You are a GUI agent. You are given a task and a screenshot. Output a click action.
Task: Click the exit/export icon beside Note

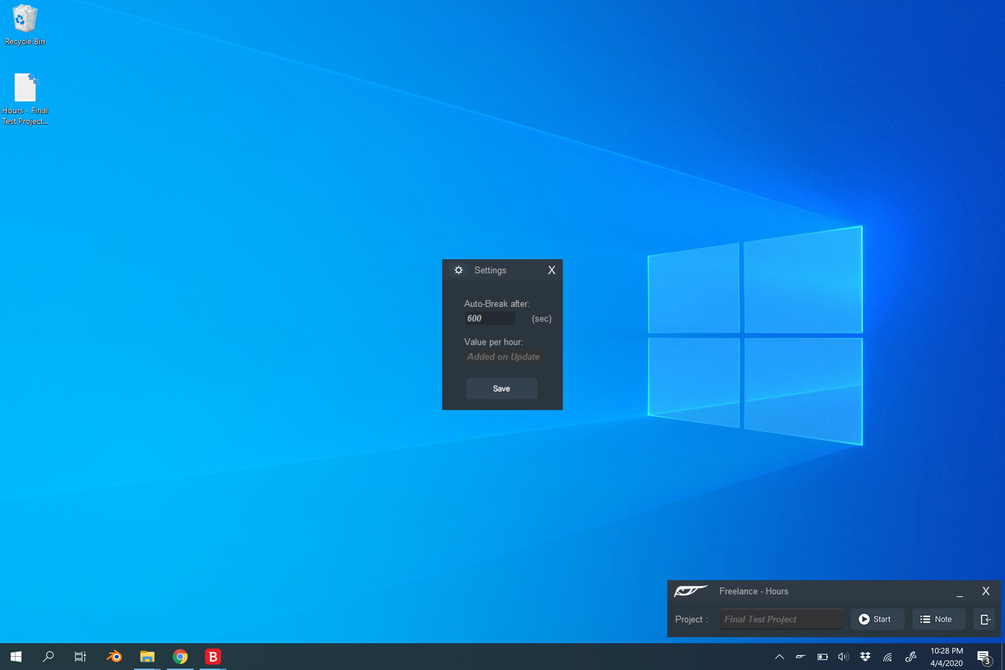click(985, 619)
